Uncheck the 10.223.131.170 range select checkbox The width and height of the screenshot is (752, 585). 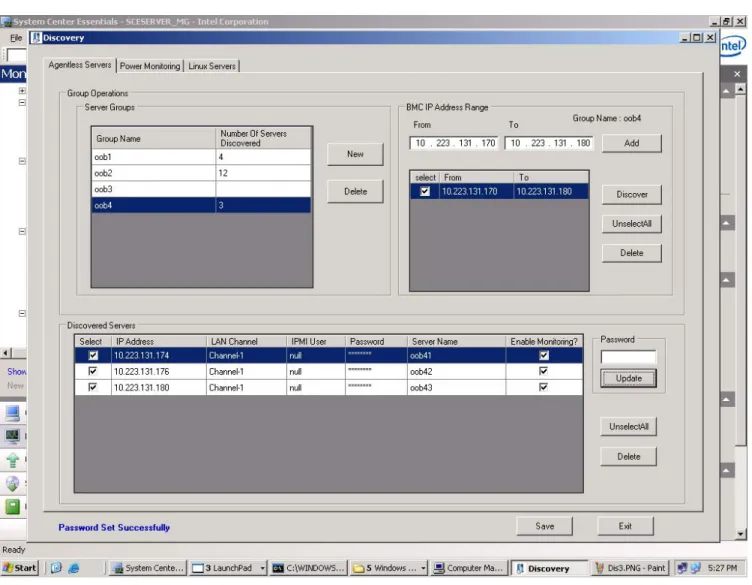(x=425, y=192)
